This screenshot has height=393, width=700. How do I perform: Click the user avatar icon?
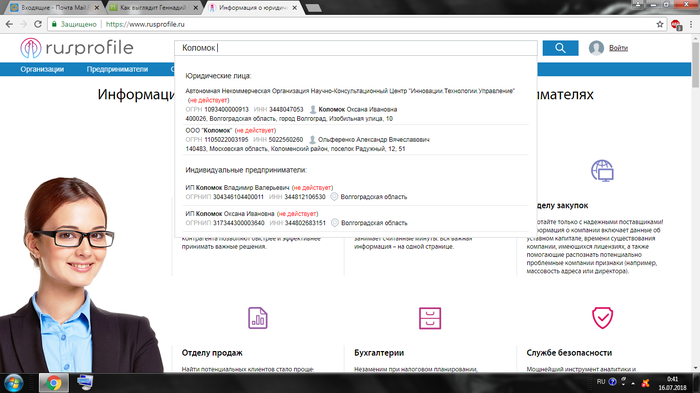click(596, 48)
